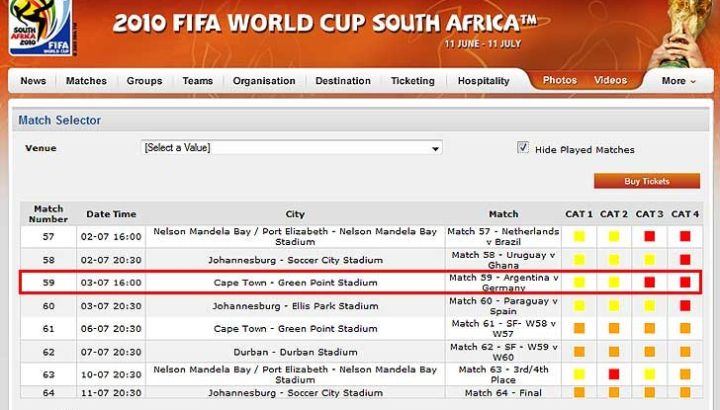Click Match 60 - Paraguay v Spain
This screenshot has height=410, width=720.
click(503, 306)
